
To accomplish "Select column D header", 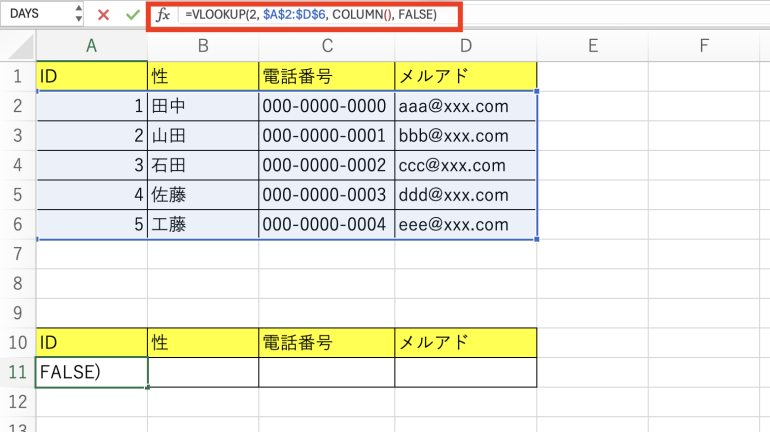I will click(x=466, y=46).
